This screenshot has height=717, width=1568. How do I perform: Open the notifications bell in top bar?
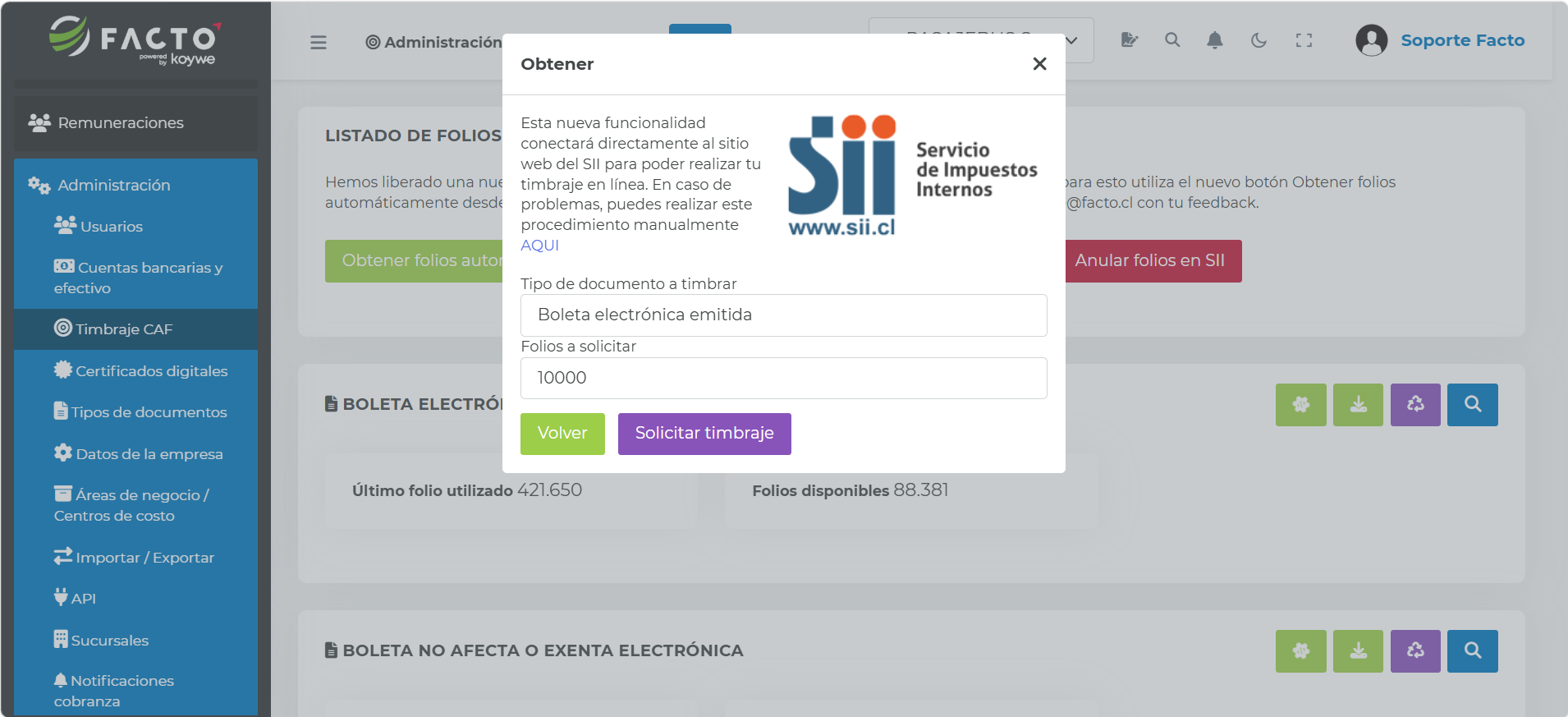[x=1215, y=39]
